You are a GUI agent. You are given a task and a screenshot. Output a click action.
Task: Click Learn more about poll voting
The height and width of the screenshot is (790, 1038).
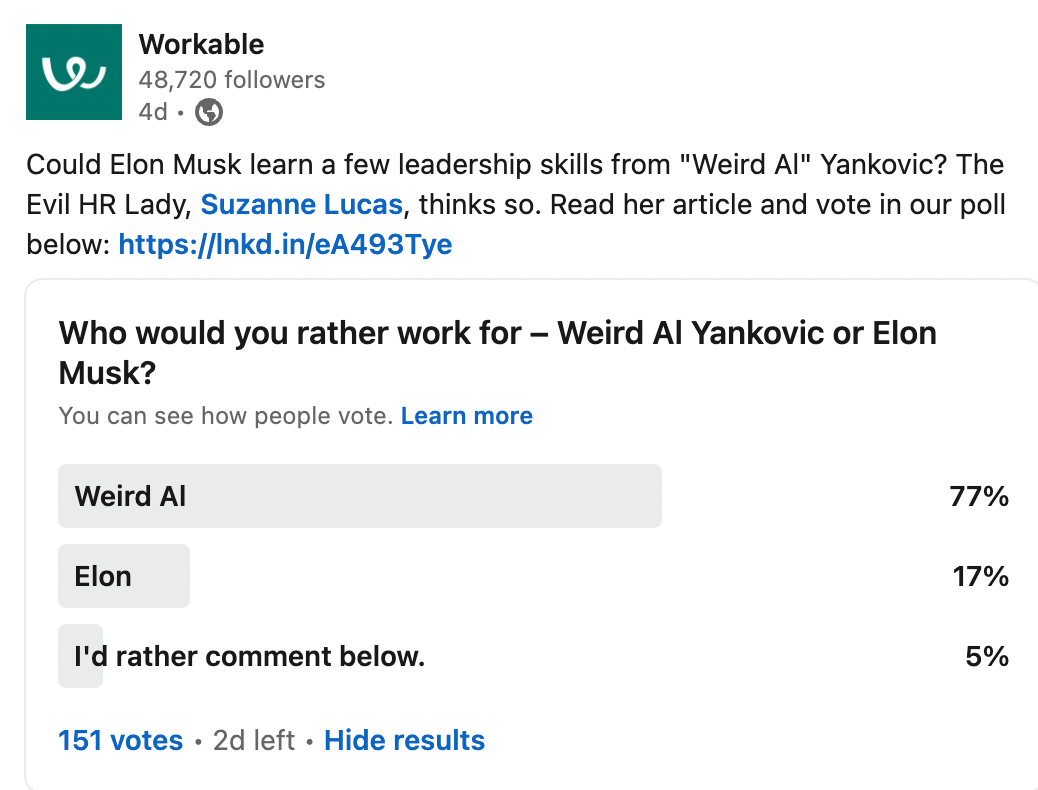pyautogui.click(x=467, y=416)
